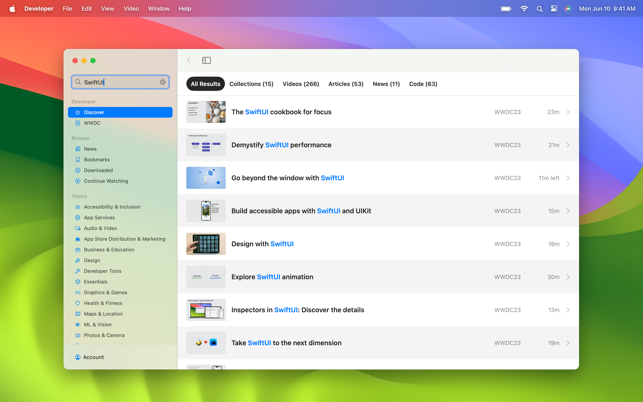Open Go beyond the window thumbnail
This screenshot has height=402, width=643.
(206, 178)
